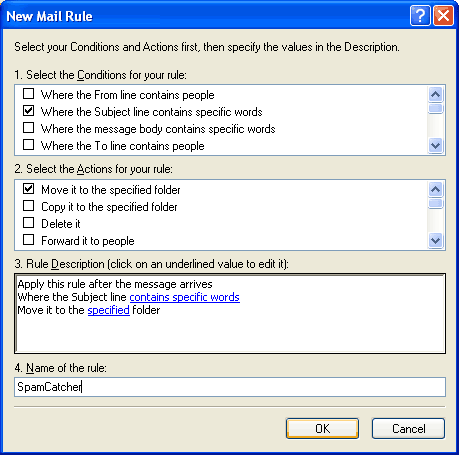The height and width of the screenshot is (455, 459).
Task: Tick 'Where the To line contains people'
Action: (28, 145)
